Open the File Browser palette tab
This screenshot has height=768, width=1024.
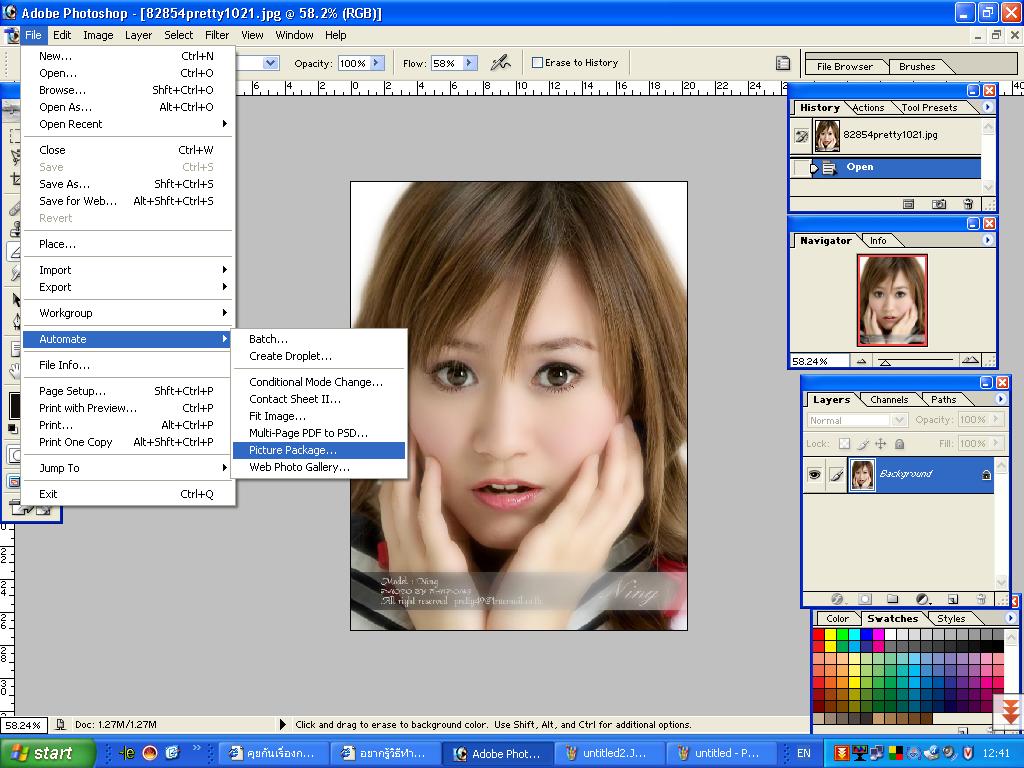844,67
